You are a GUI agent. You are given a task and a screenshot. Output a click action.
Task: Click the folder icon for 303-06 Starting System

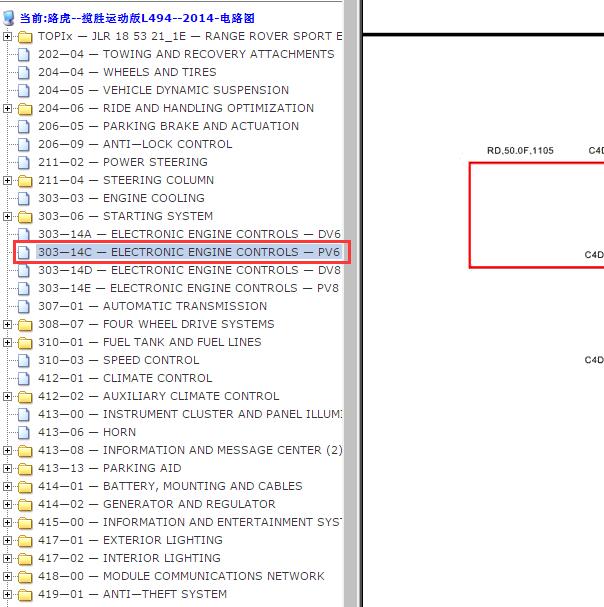25,217
